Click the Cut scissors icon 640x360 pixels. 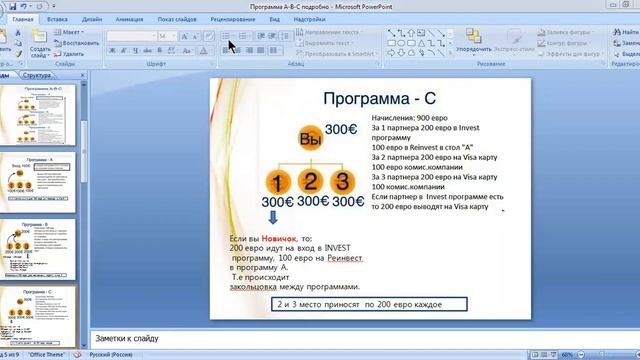[x=18, y=33]
